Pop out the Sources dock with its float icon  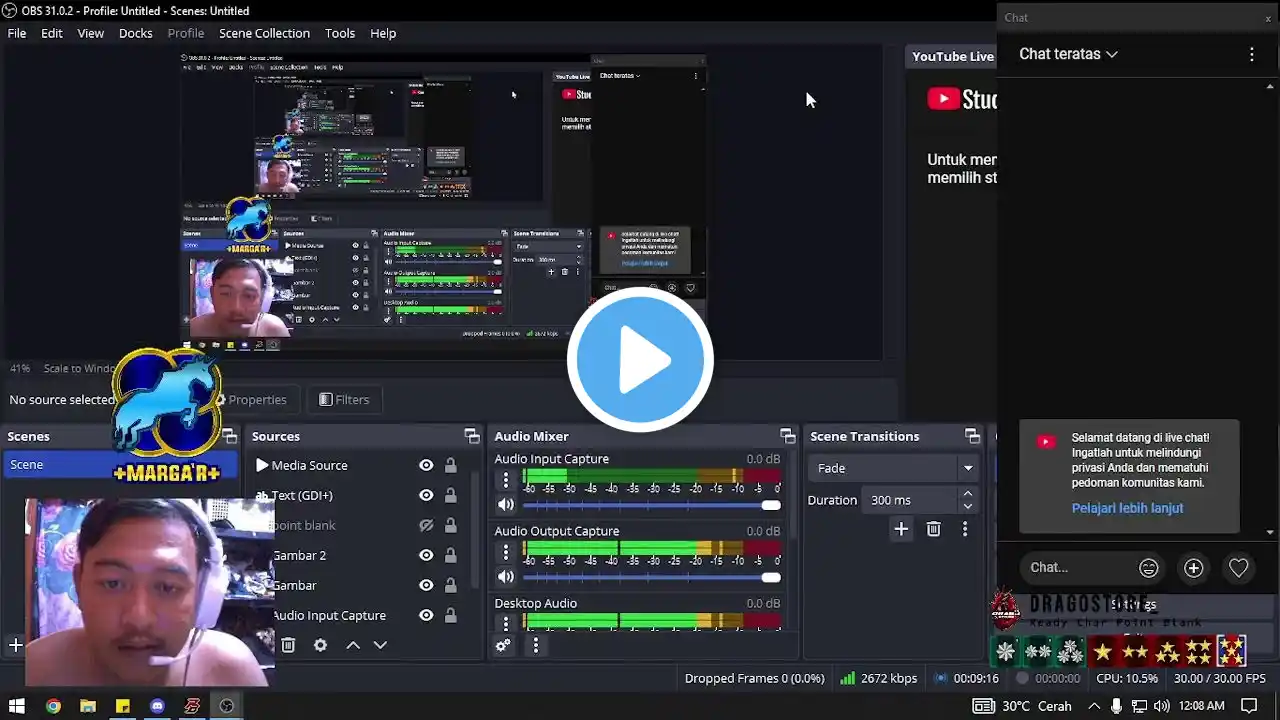coord(472,436)
